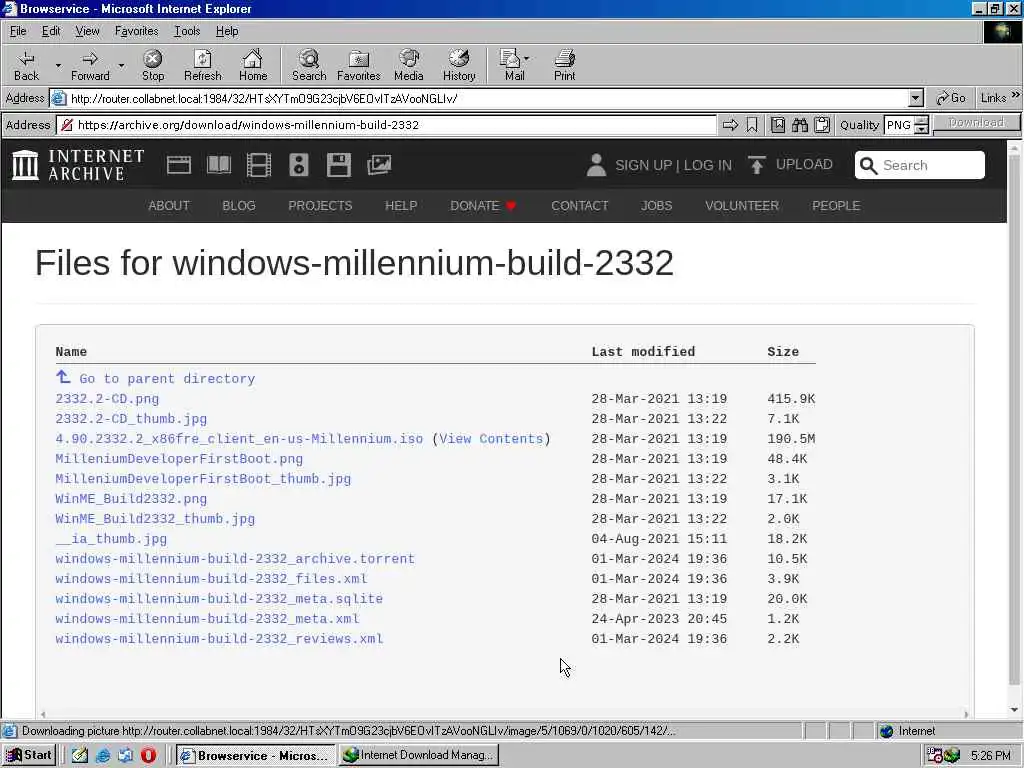1024x768 pixels.
Task: Click the binoculars find icon
Action: point(800,125)
